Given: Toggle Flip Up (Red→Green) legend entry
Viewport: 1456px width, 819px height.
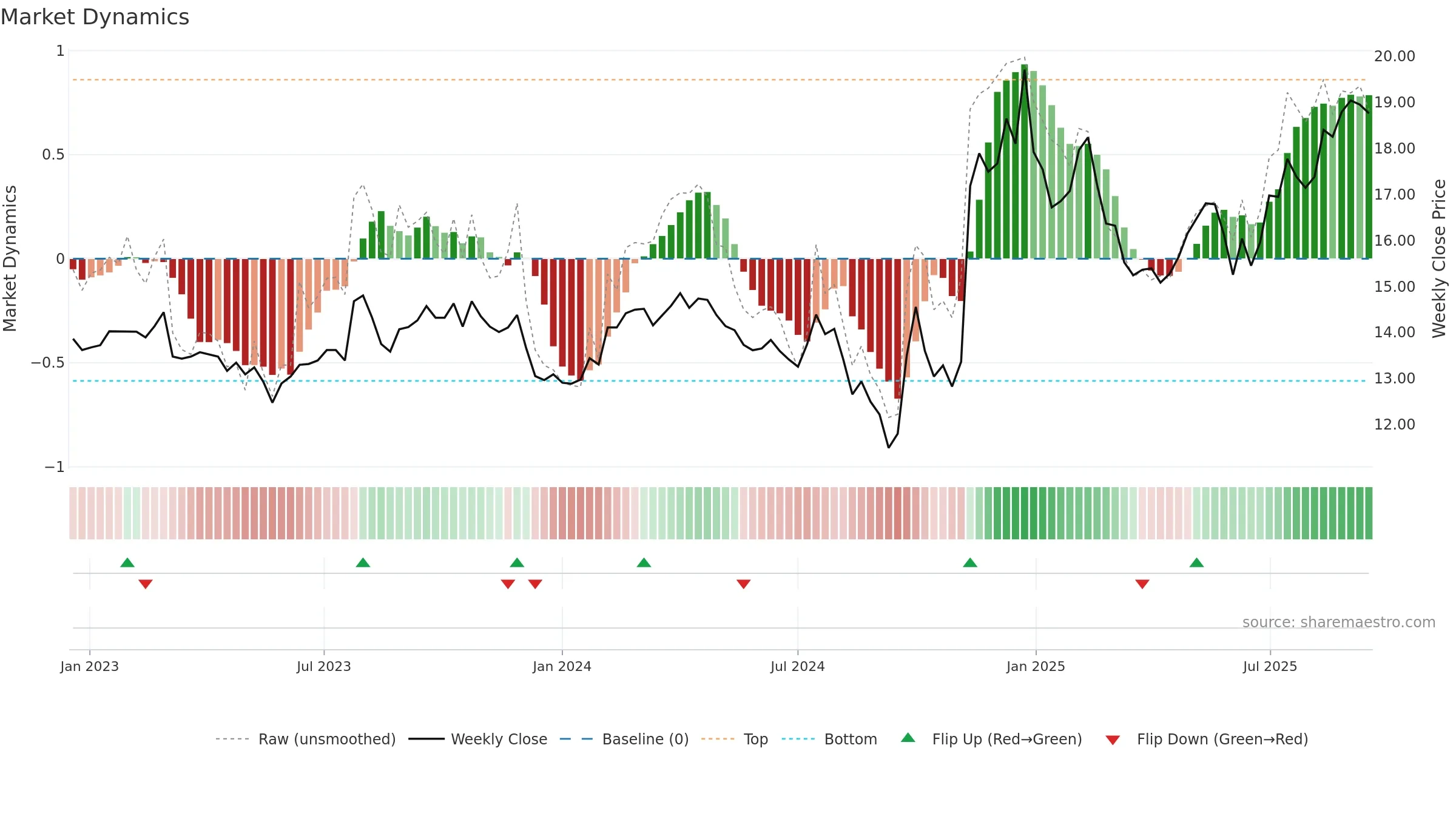Looking at the screenshot, I should [x=991, y=739].
